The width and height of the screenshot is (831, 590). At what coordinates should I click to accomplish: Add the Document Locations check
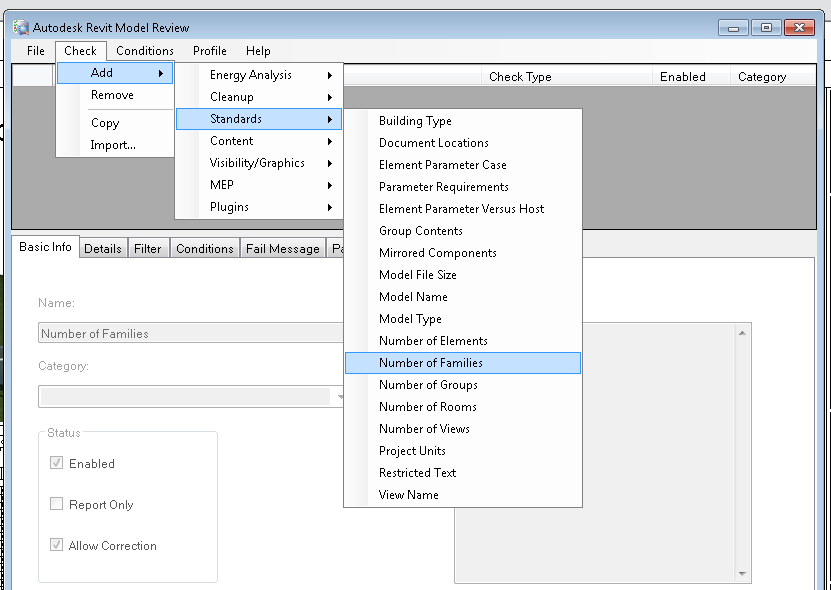pyautogui.click(x=463, y=143)
